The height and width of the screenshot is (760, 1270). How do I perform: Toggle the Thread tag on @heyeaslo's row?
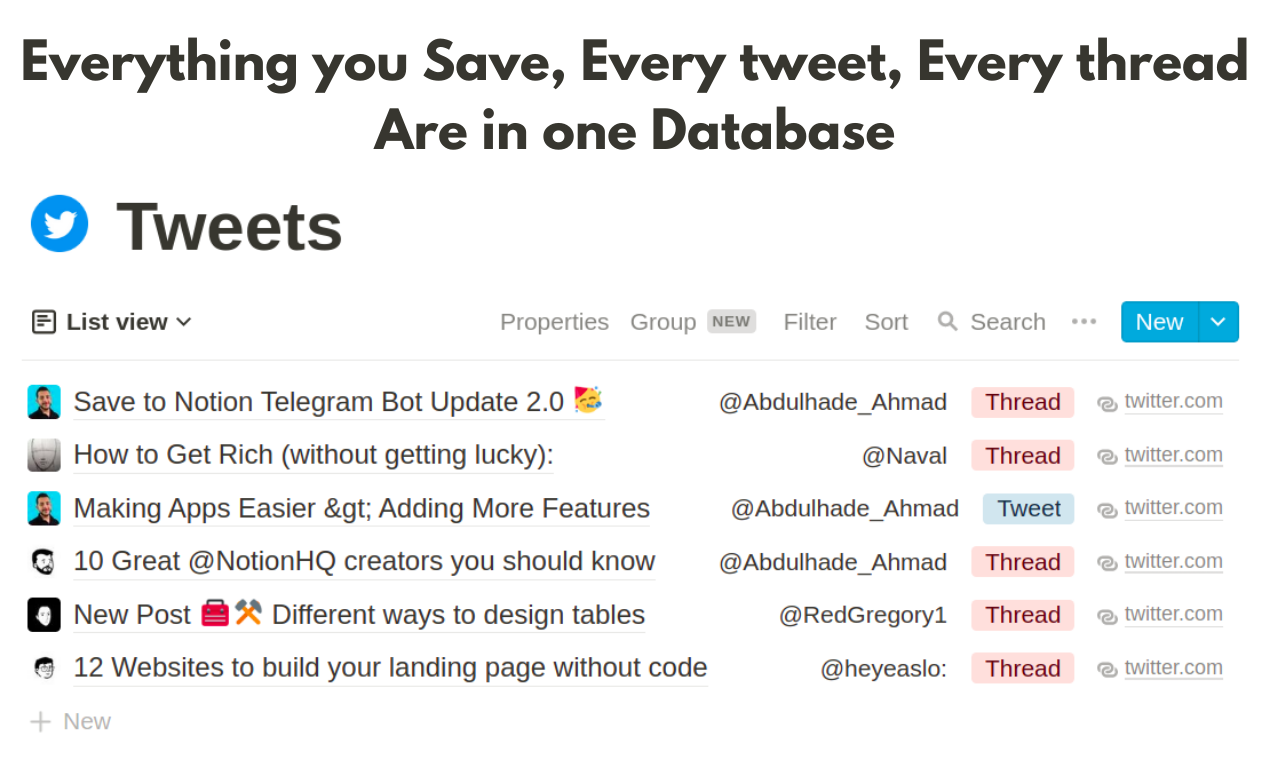click(1022, 667)
